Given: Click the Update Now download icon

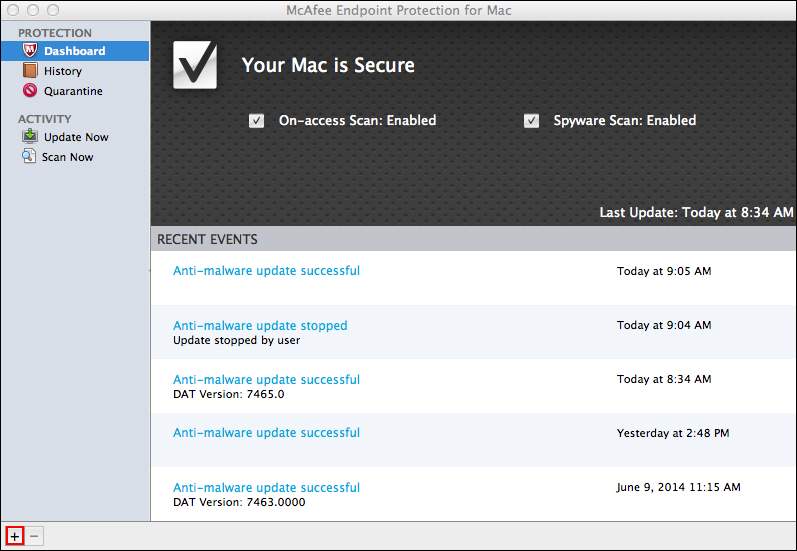Looking at the screenshot, I should [x=30, y=136].
